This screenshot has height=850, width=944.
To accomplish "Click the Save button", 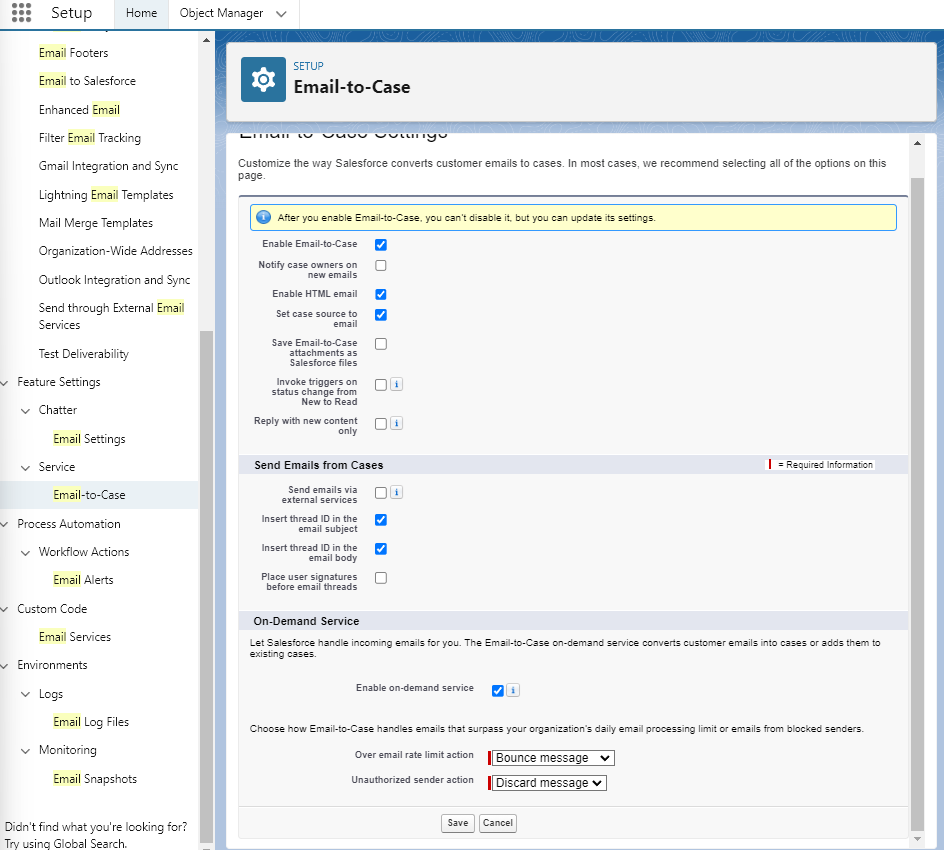I will [x=458, y=823].
